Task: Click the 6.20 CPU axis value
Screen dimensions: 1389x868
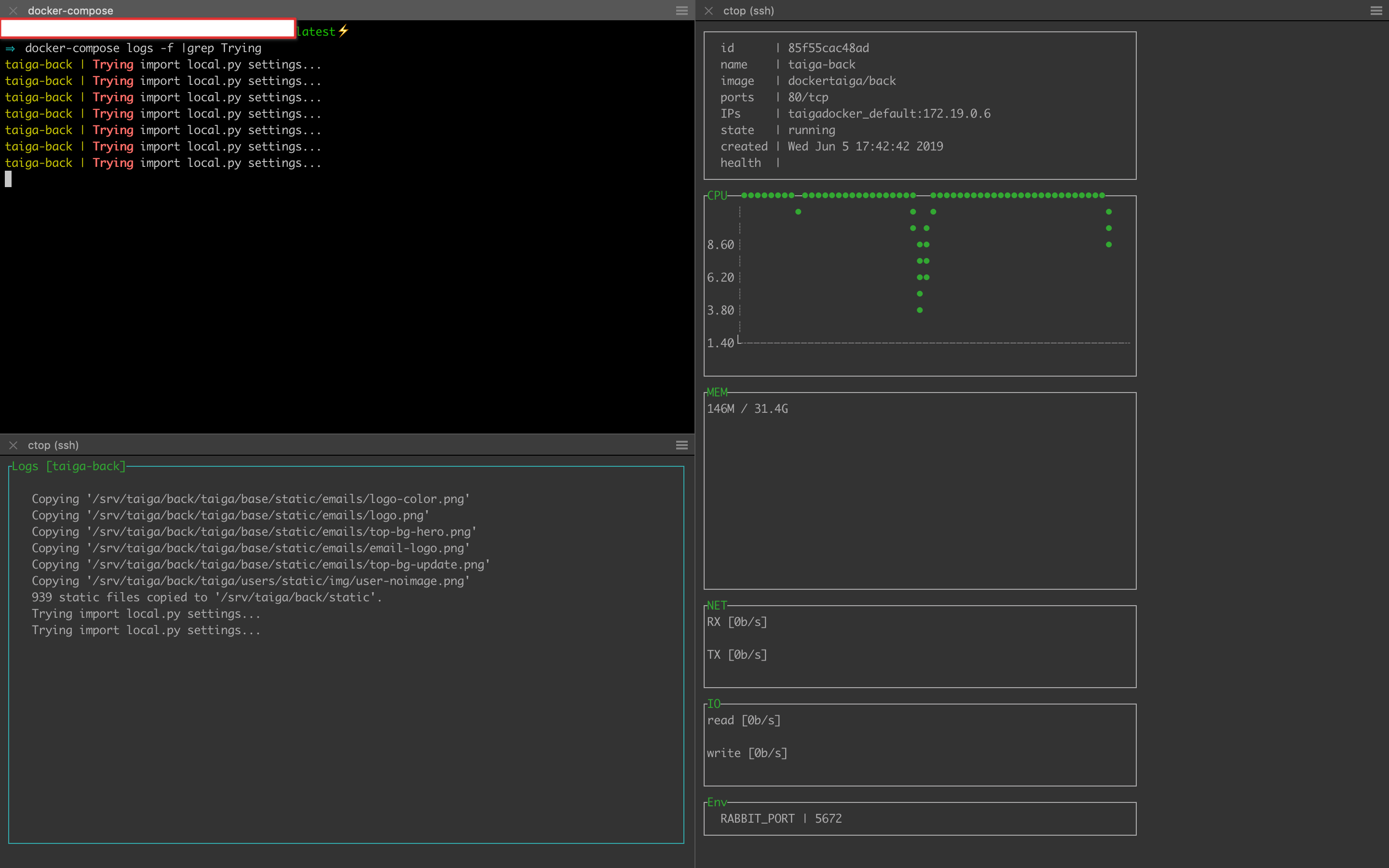Action: [721, 277]
